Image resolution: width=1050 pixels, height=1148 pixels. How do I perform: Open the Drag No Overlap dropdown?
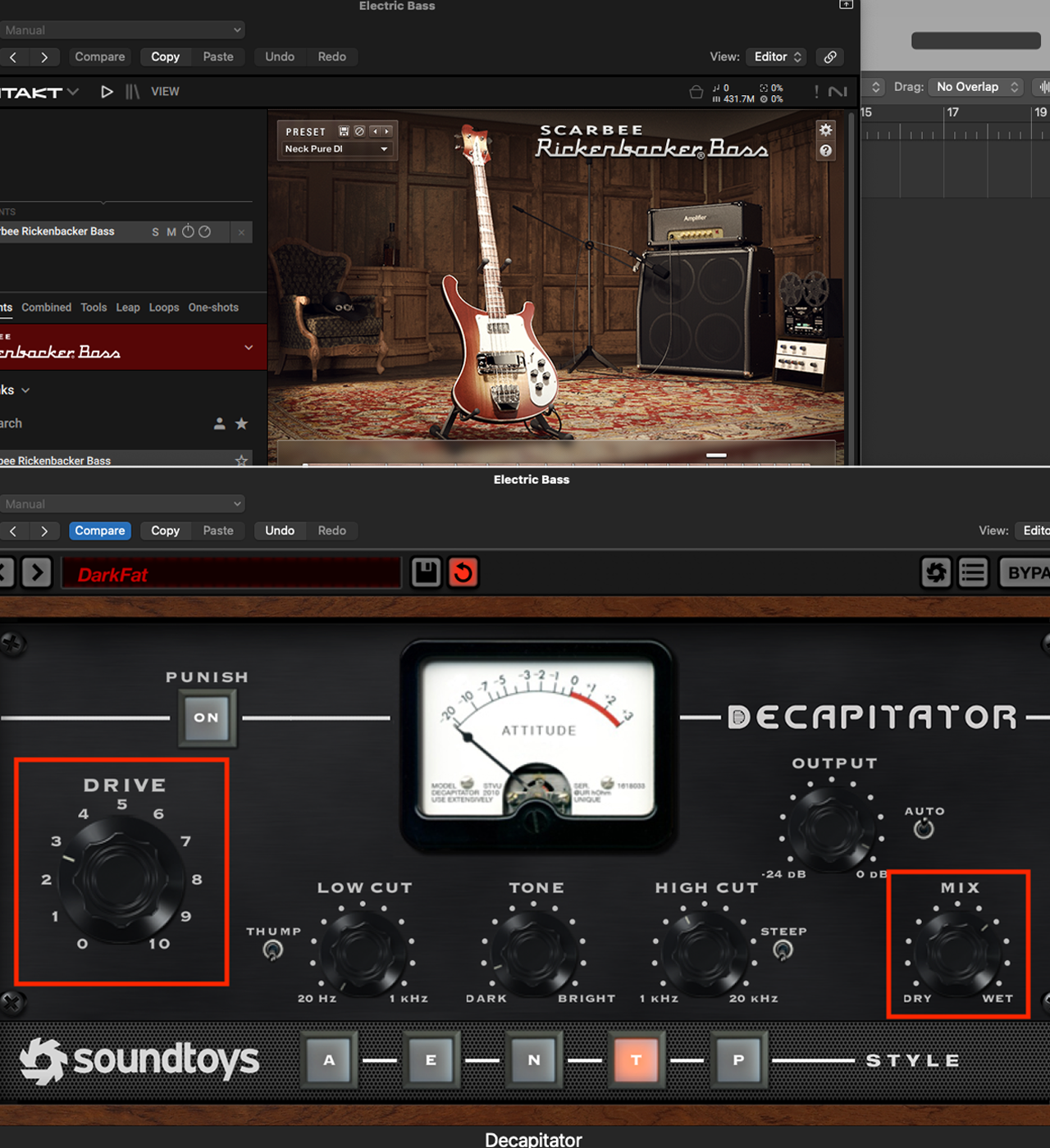point(977,87)
